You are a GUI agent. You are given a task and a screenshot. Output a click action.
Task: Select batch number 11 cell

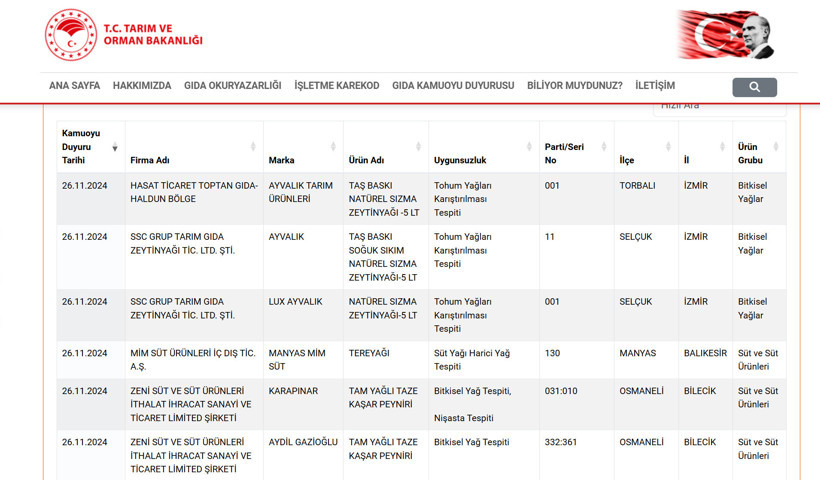pyautogui.click(x=577, y=257)
